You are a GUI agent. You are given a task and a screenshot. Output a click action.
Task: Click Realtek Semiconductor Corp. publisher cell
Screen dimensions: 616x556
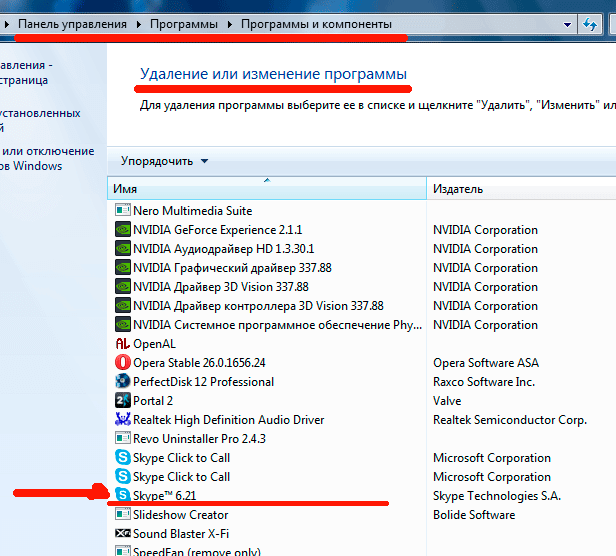click(x=510, y=420)
